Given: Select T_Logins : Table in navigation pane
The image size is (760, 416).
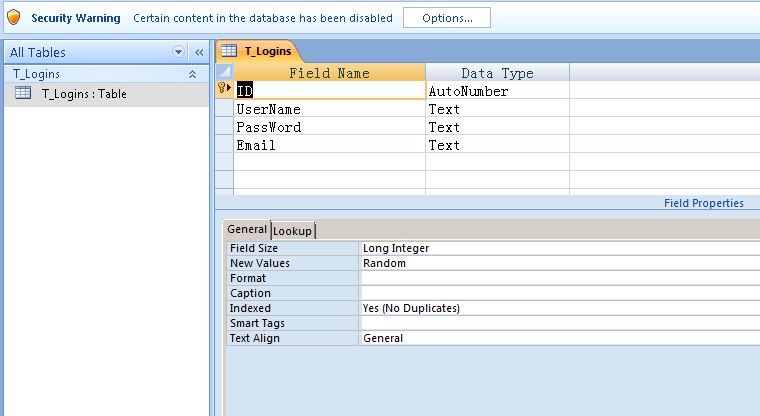Looking at the screenshot, I should tap(83, 94).
